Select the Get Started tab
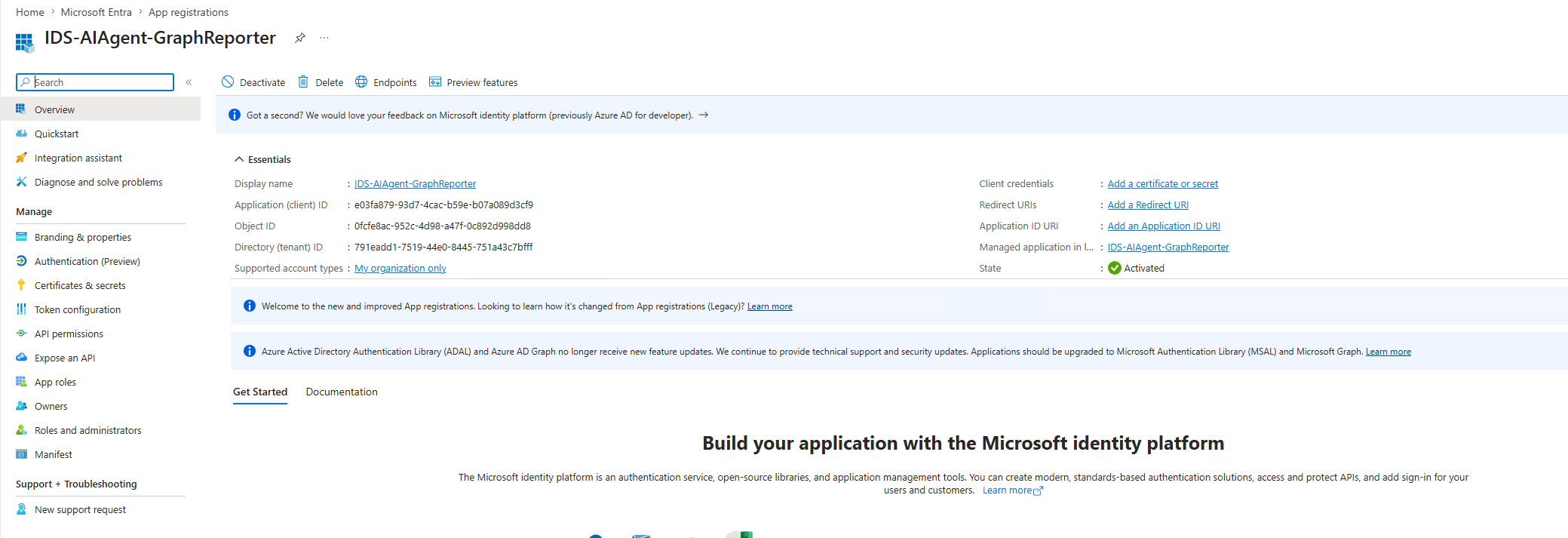The width and height of the screenshot is (1568, 538). [260, 392]
